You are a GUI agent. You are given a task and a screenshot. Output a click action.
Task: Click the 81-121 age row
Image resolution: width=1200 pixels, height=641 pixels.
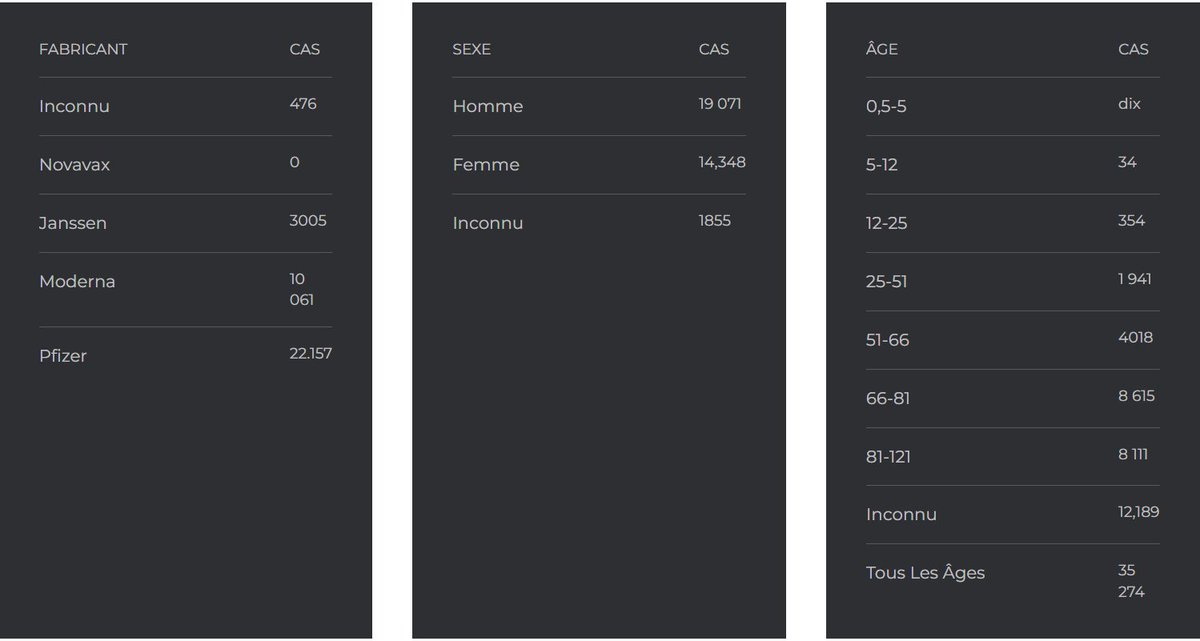888,457
